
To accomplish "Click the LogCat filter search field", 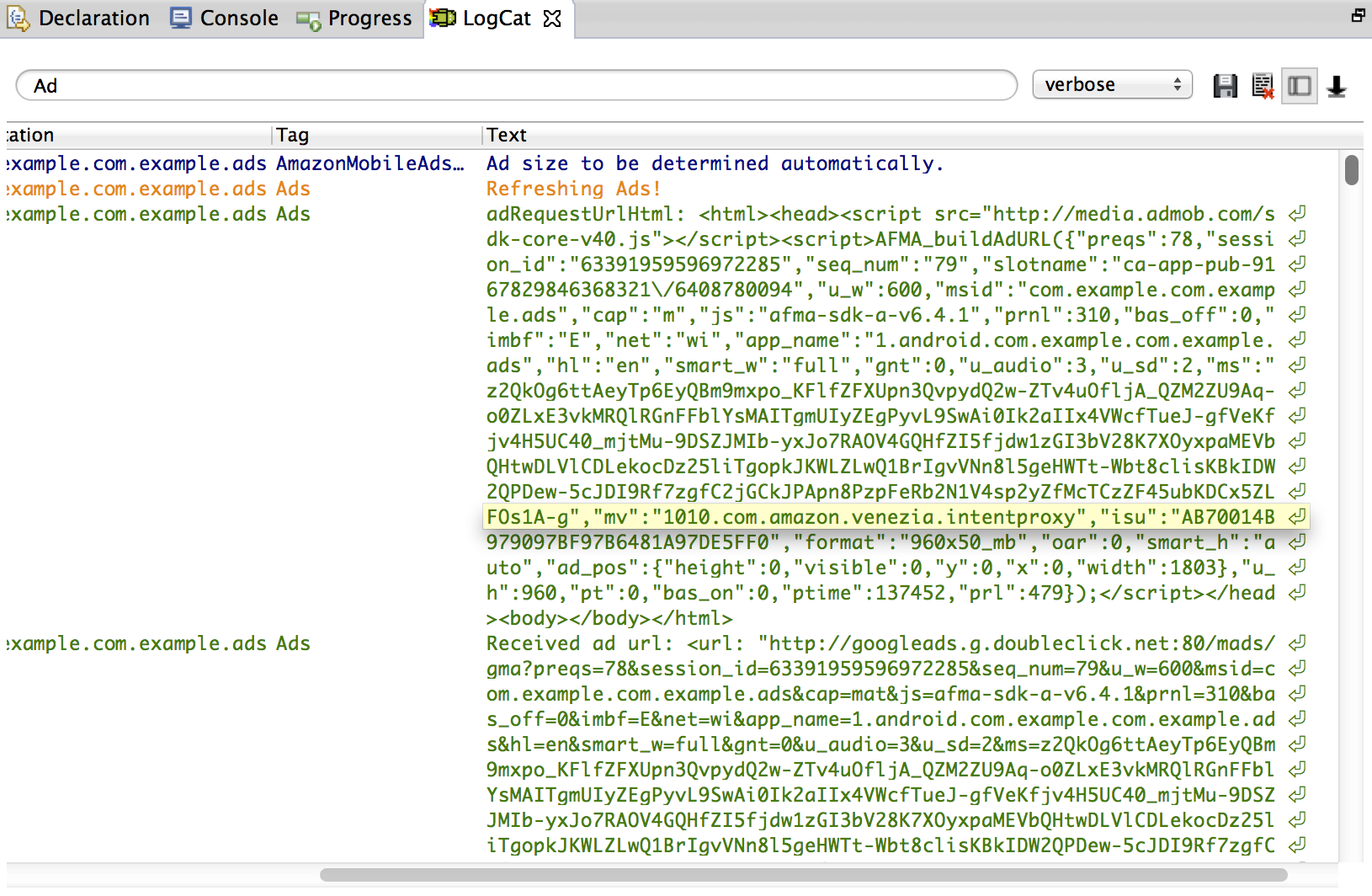I will point(515,86).
